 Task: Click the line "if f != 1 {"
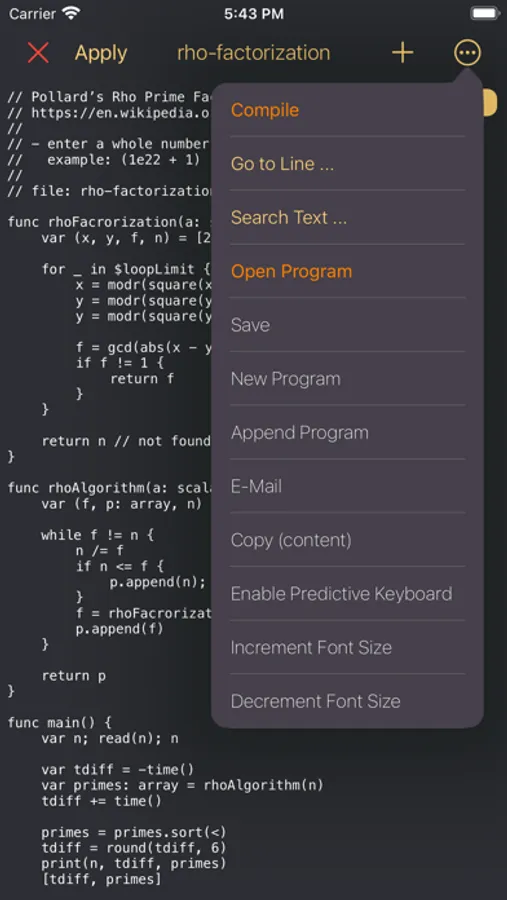[x=119, y=363]
